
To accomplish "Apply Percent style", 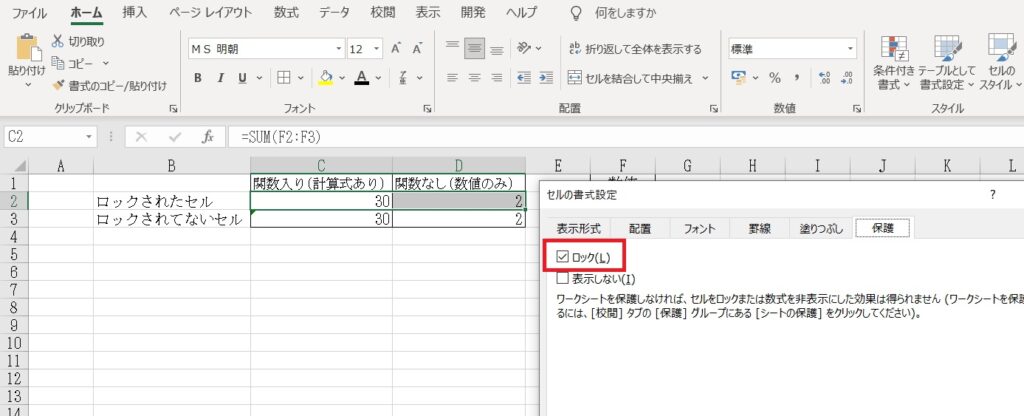I will click(775, 78).
